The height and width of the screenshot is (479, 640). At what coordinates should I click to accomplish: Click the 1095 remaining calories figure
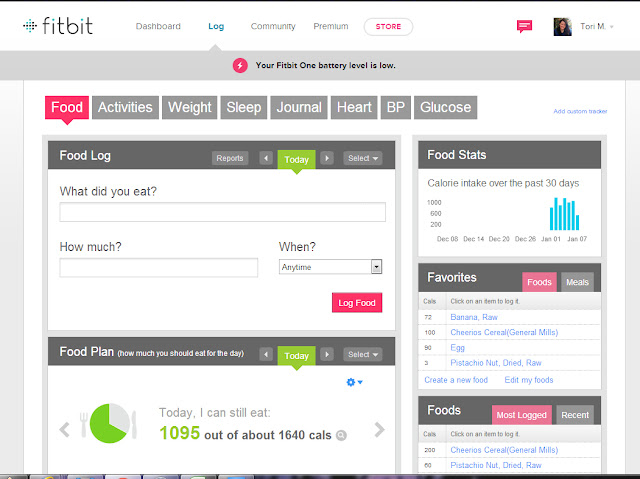[x=180, y=433]
